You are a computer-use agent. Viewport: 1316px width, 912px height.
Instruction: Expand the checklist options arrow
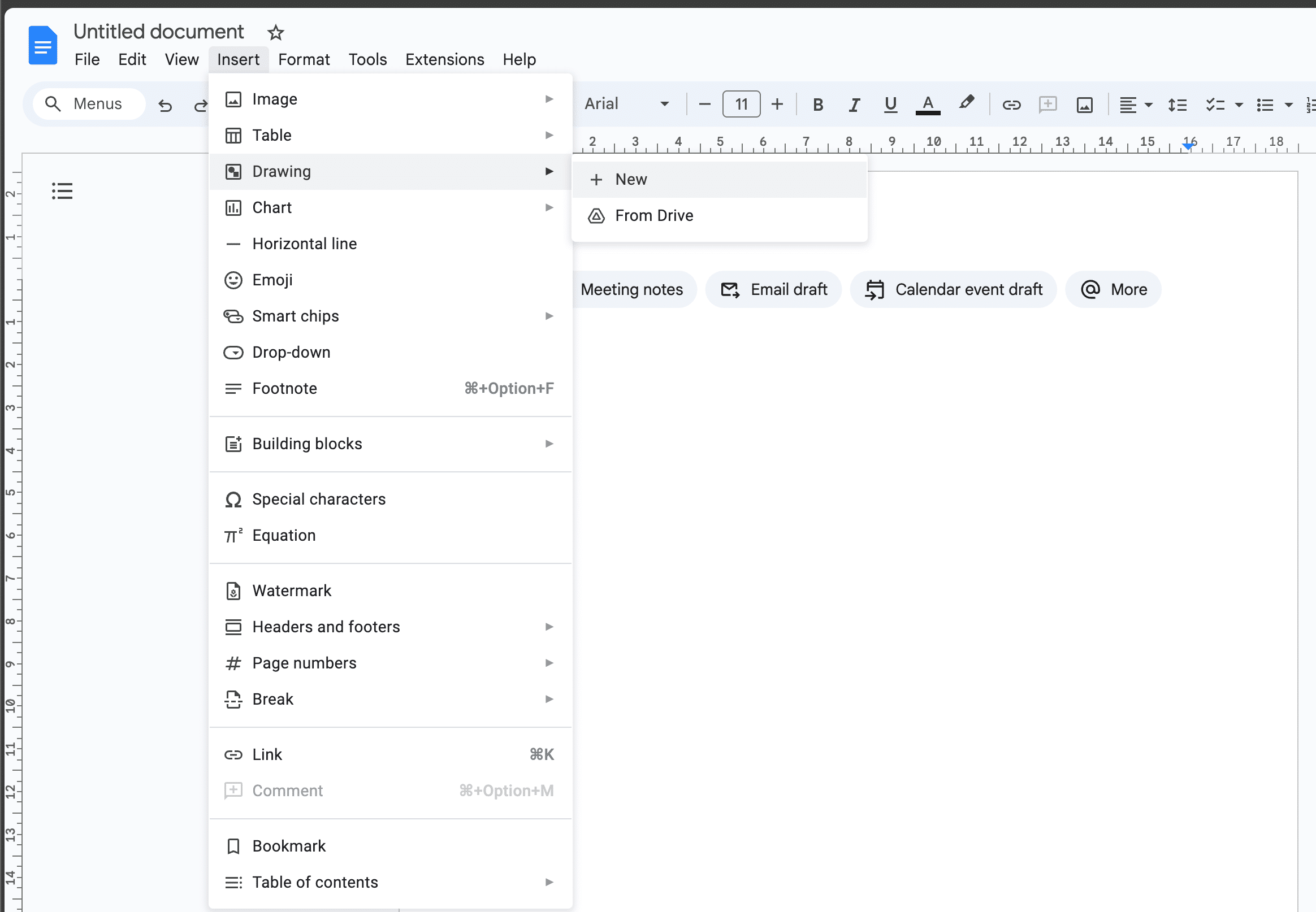[1239, 105]
